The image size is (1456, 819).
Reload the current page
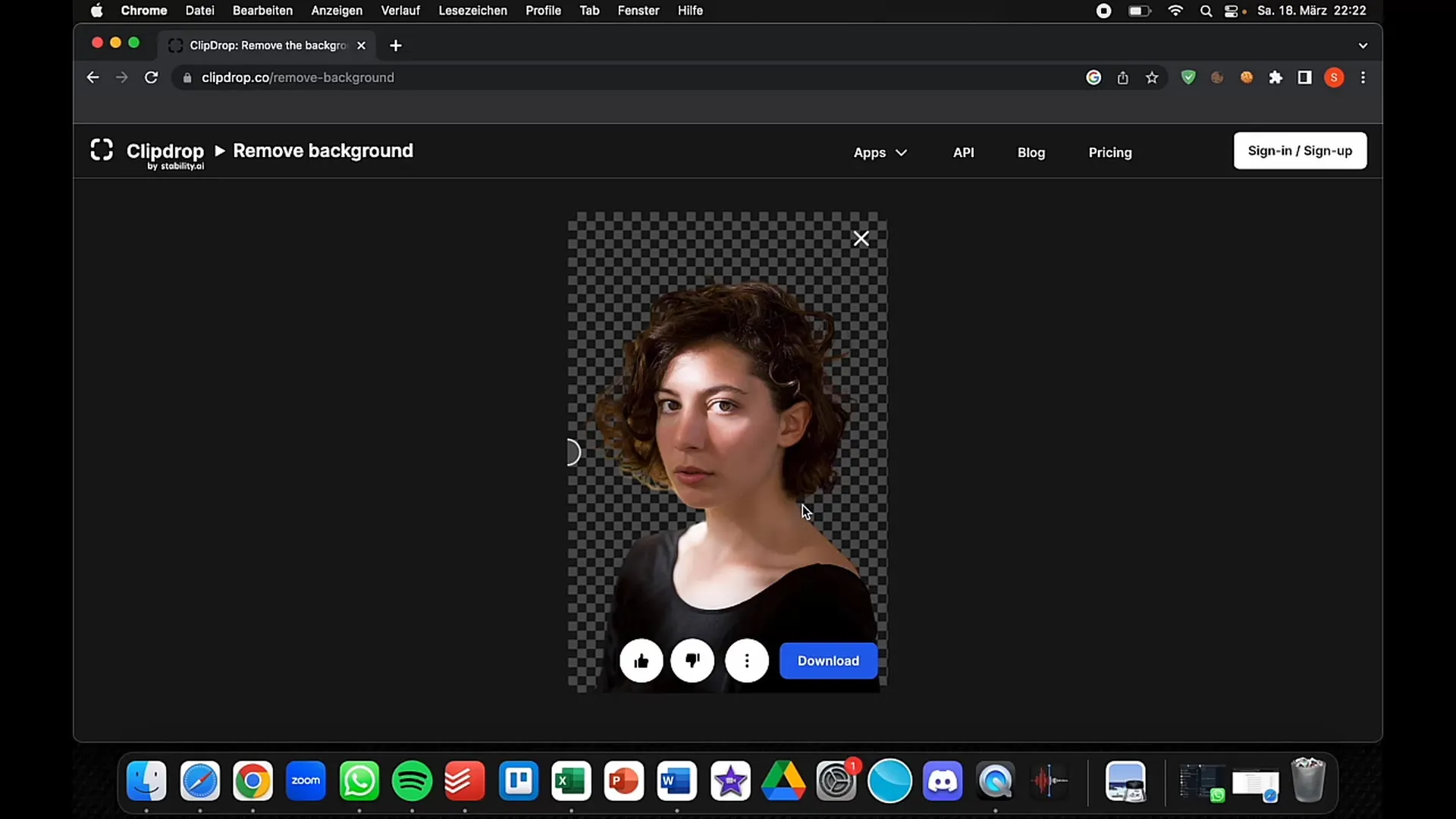(x=151, y=77)
